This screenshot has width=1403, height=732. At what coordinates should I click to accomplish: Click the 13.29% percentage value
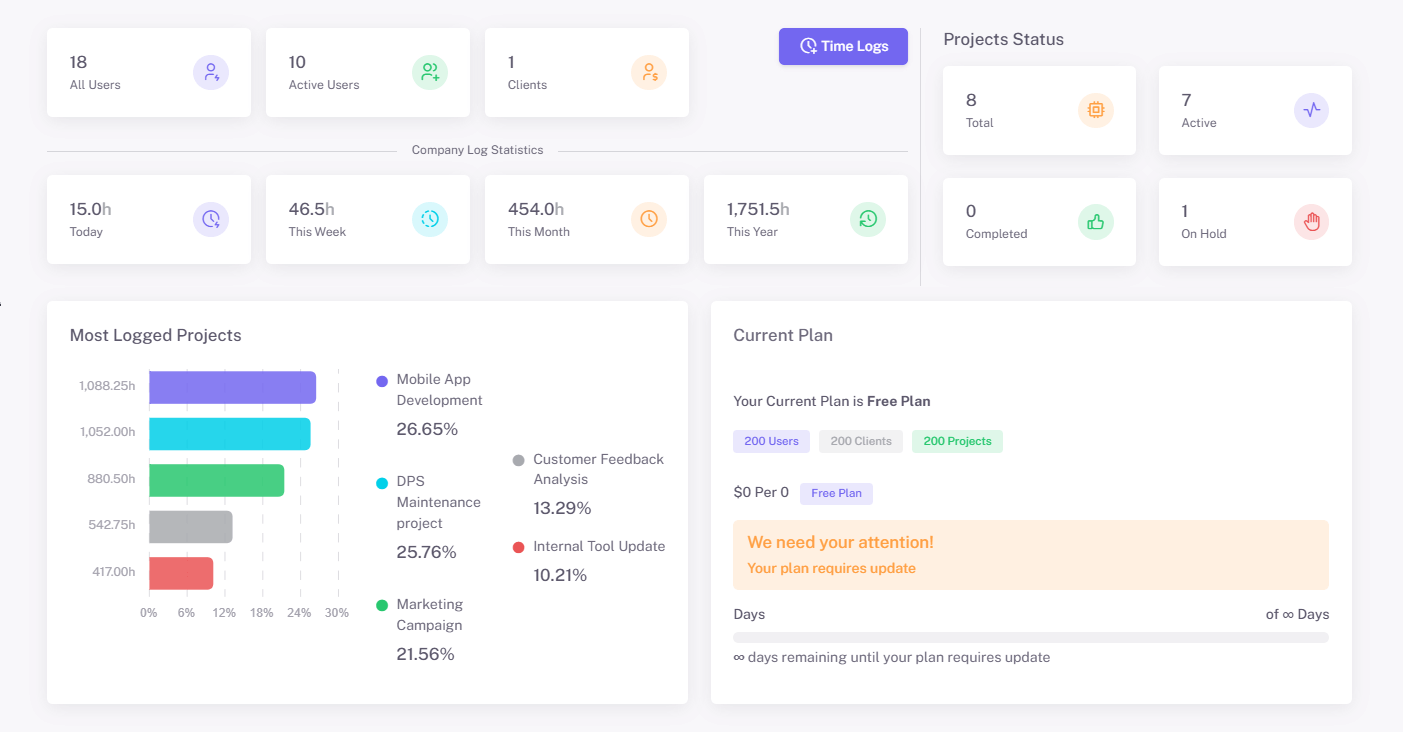(562, 508)
